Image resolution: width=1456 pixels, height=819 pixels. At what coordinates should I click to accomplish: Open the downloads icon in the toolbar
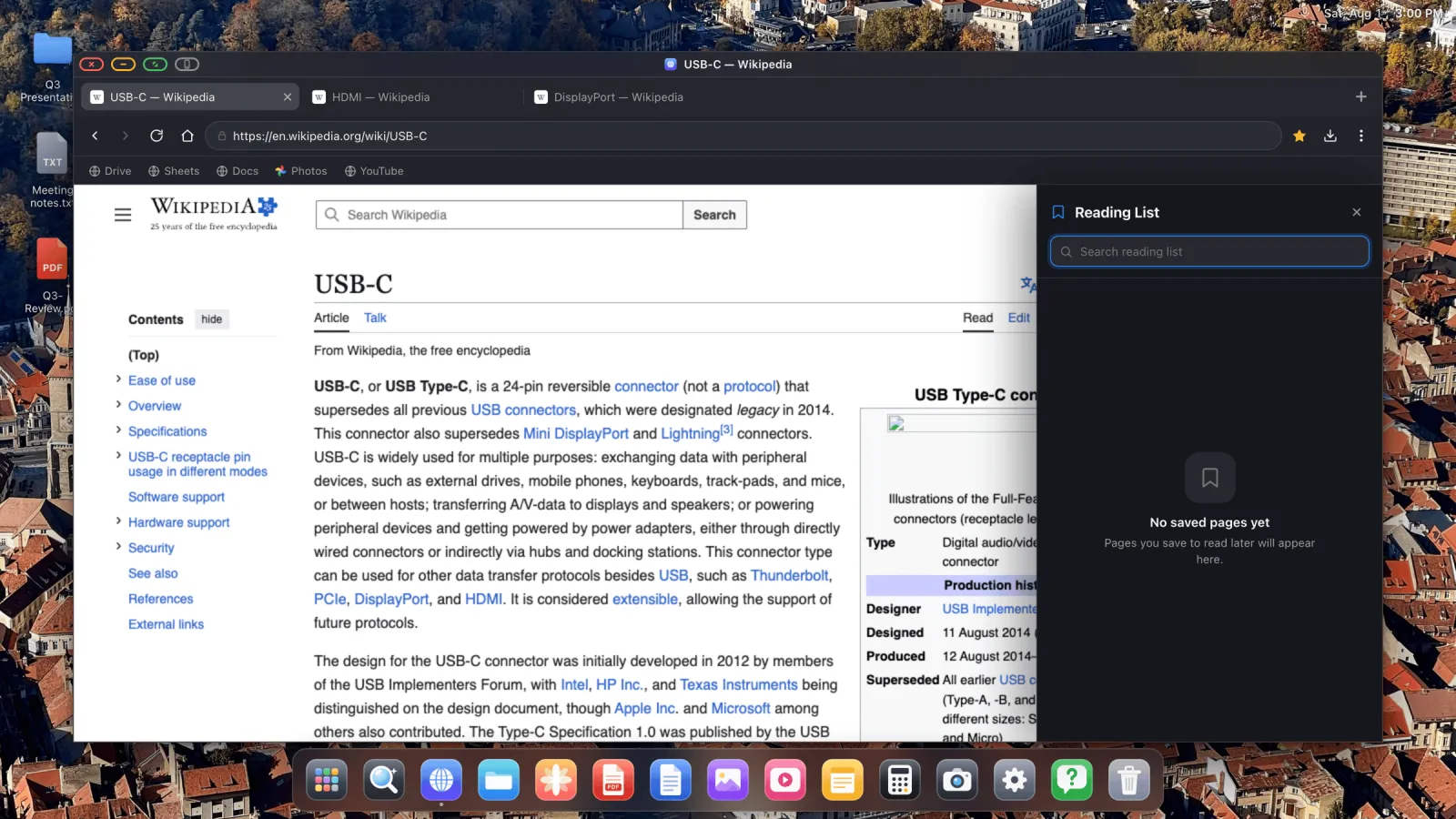click(1330, 136)
